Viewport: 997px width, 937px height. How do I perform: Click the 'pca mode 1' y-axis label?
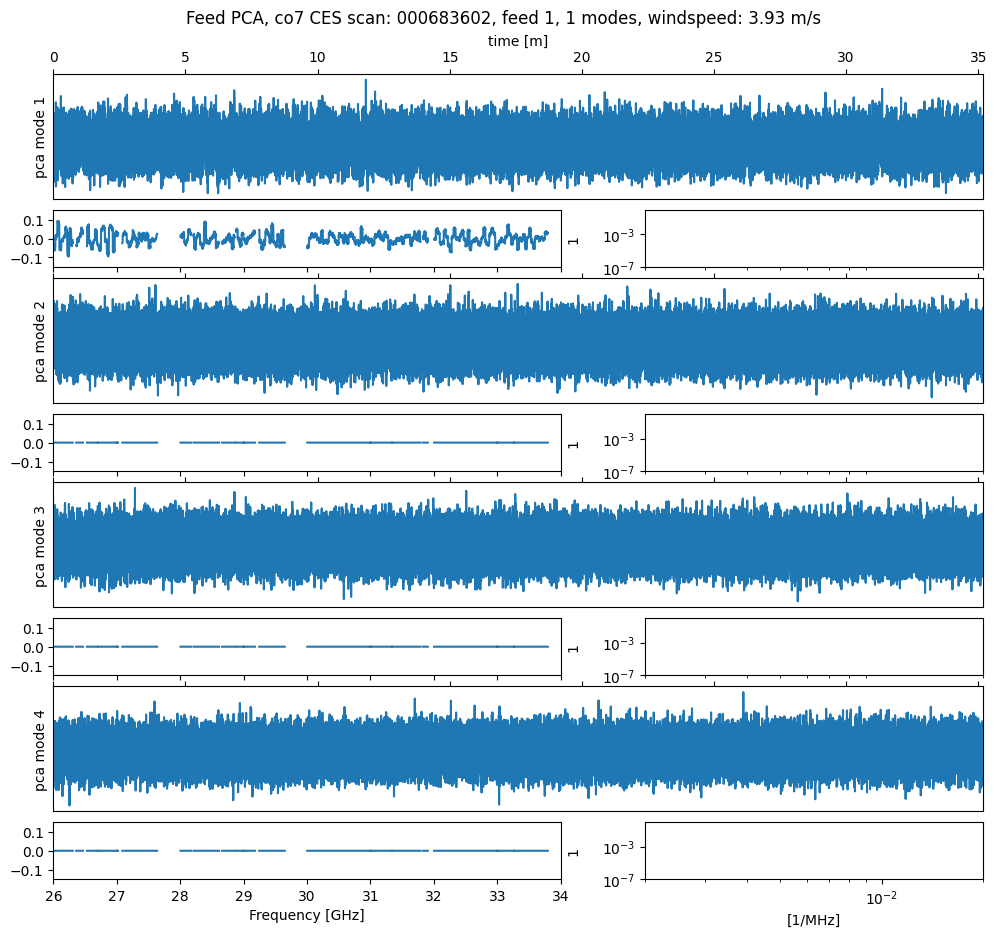click(40, 137)
